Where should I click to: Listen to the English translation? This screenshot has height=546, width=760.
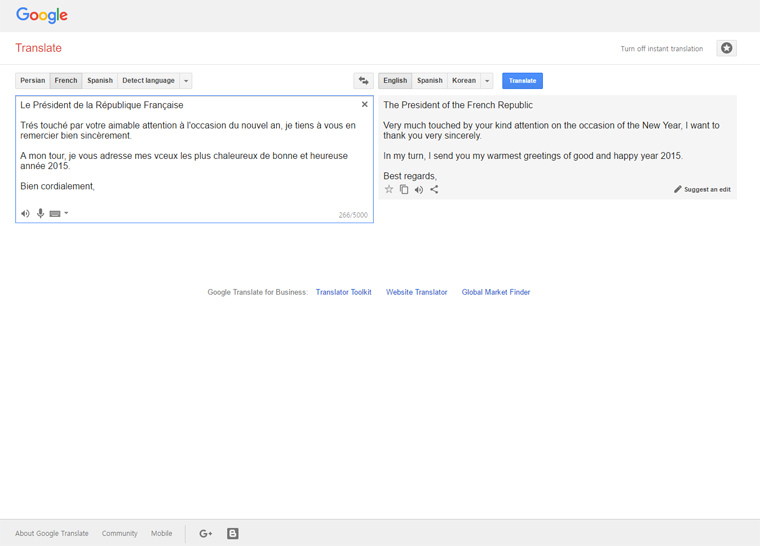point(419,189)
